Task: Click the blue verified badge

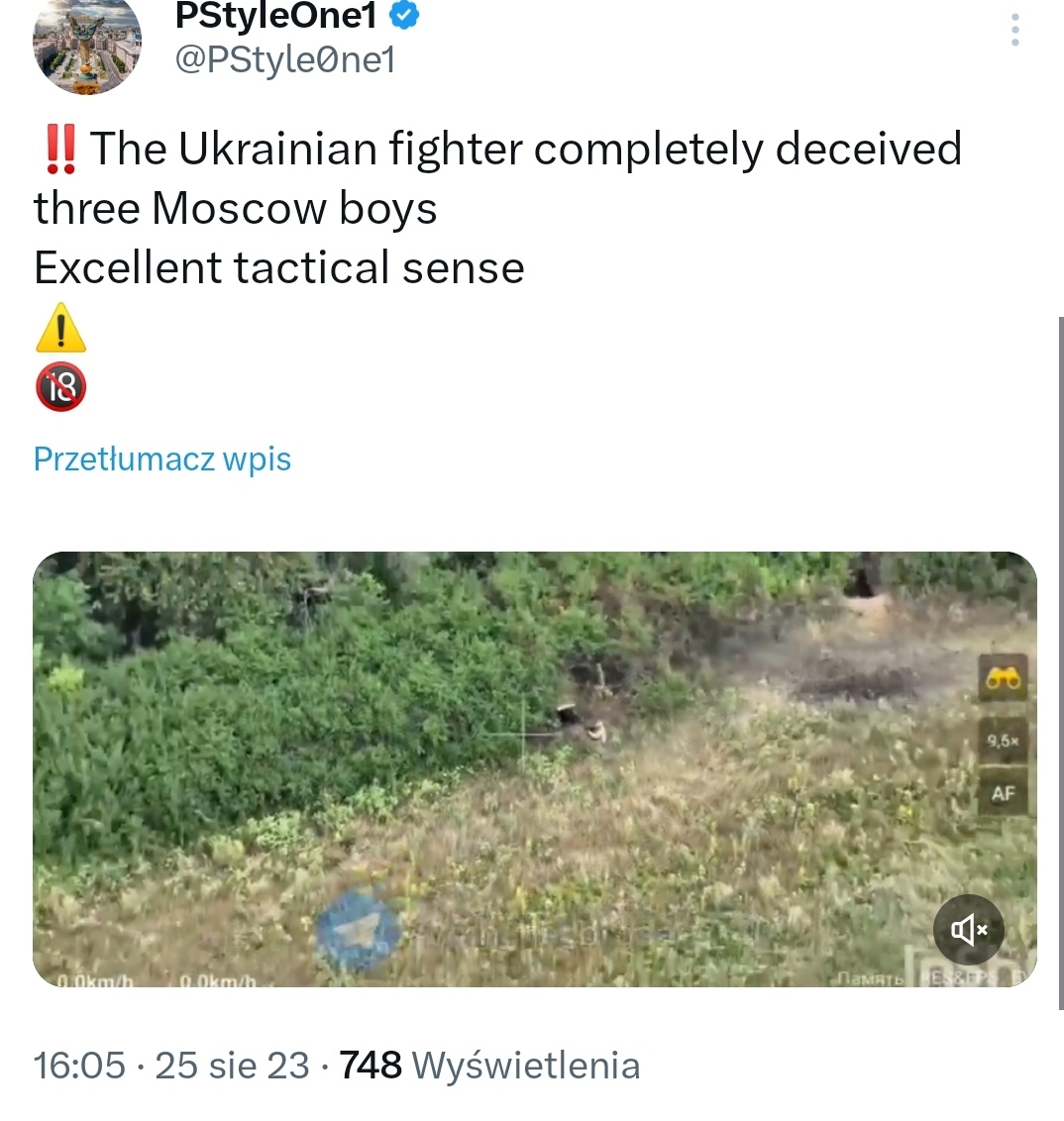Action: tap(404, 15)
